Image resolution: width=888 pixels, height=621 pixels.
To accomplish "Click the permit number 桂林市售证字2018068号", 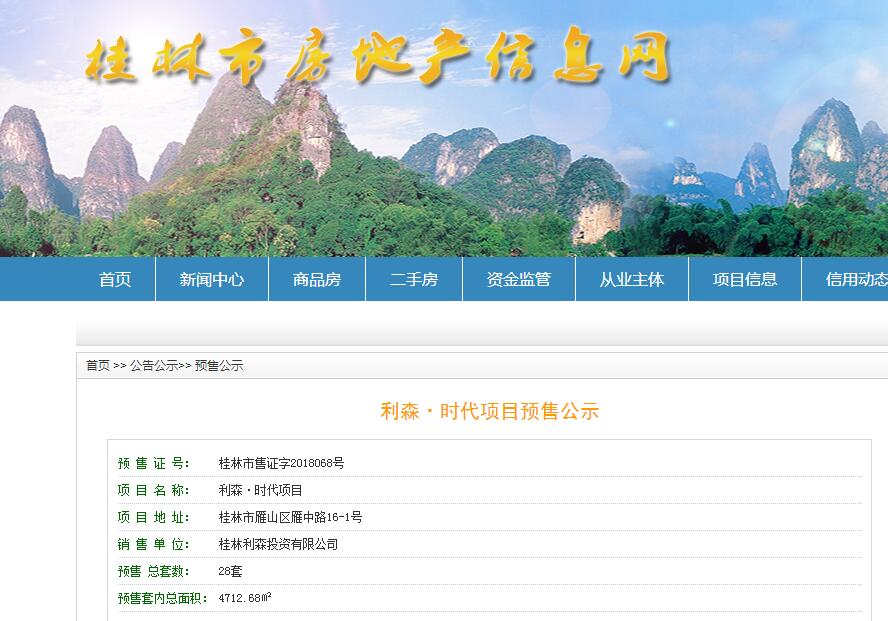I will click(x=281, y=463).
